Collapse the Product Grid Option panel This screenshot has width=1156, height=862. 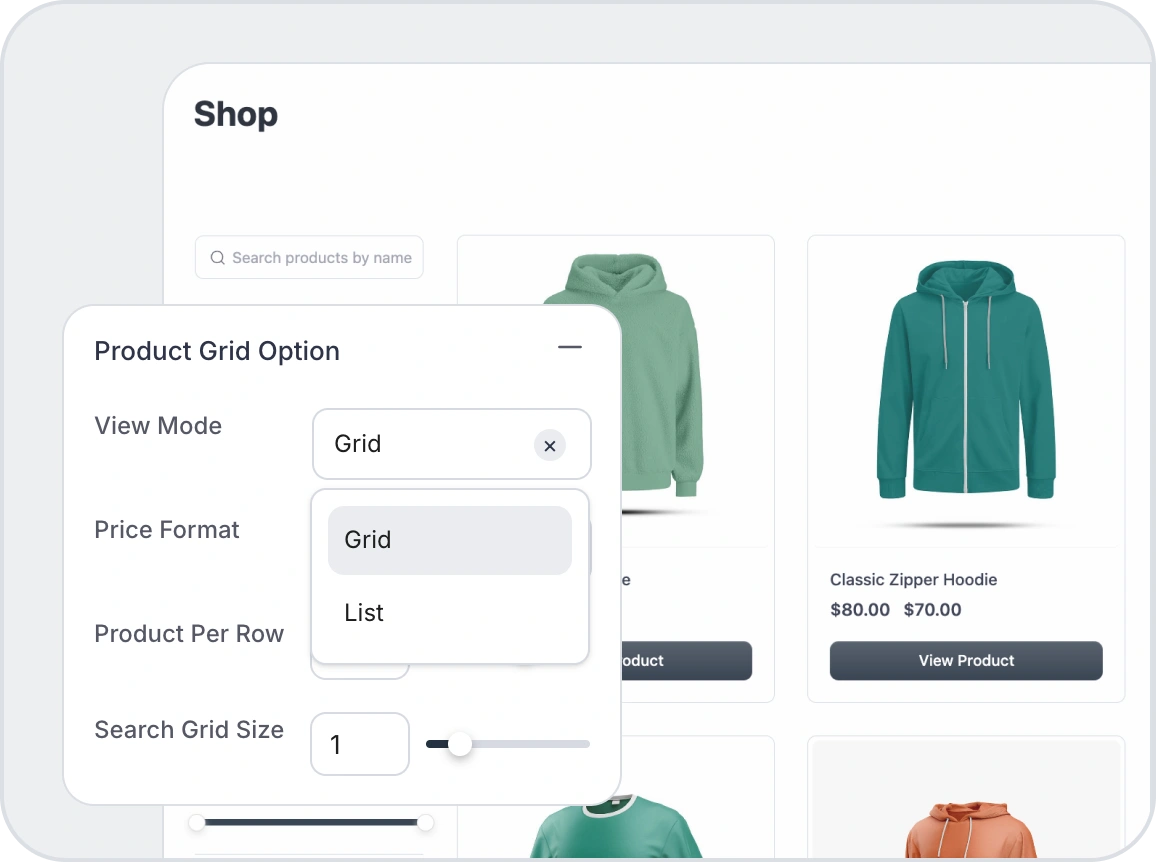pyautogui.click(x=569, y=347)
